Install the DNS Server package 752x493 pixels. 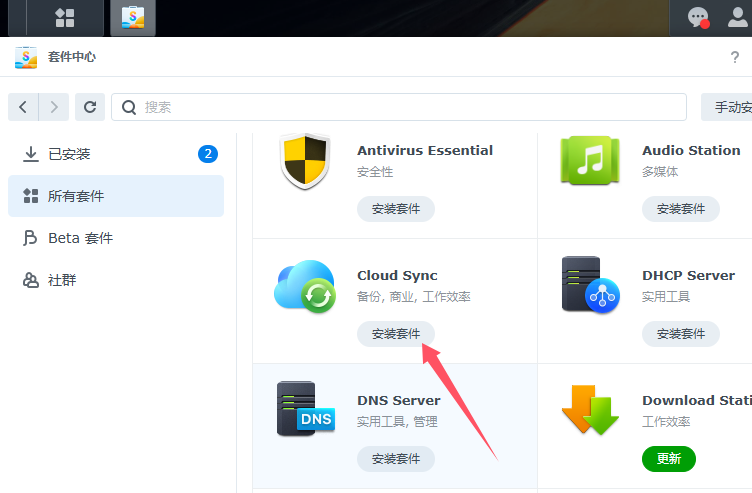tap(396, 459)
